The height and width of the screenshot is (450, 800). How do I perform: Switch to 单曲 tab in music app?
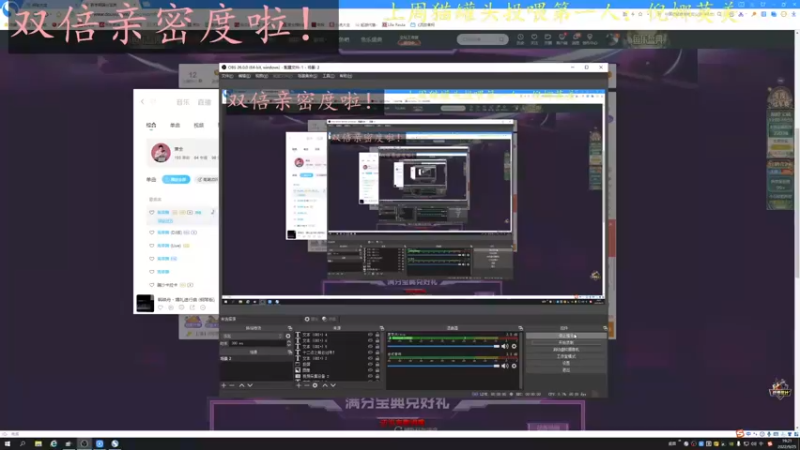point(175,125)
